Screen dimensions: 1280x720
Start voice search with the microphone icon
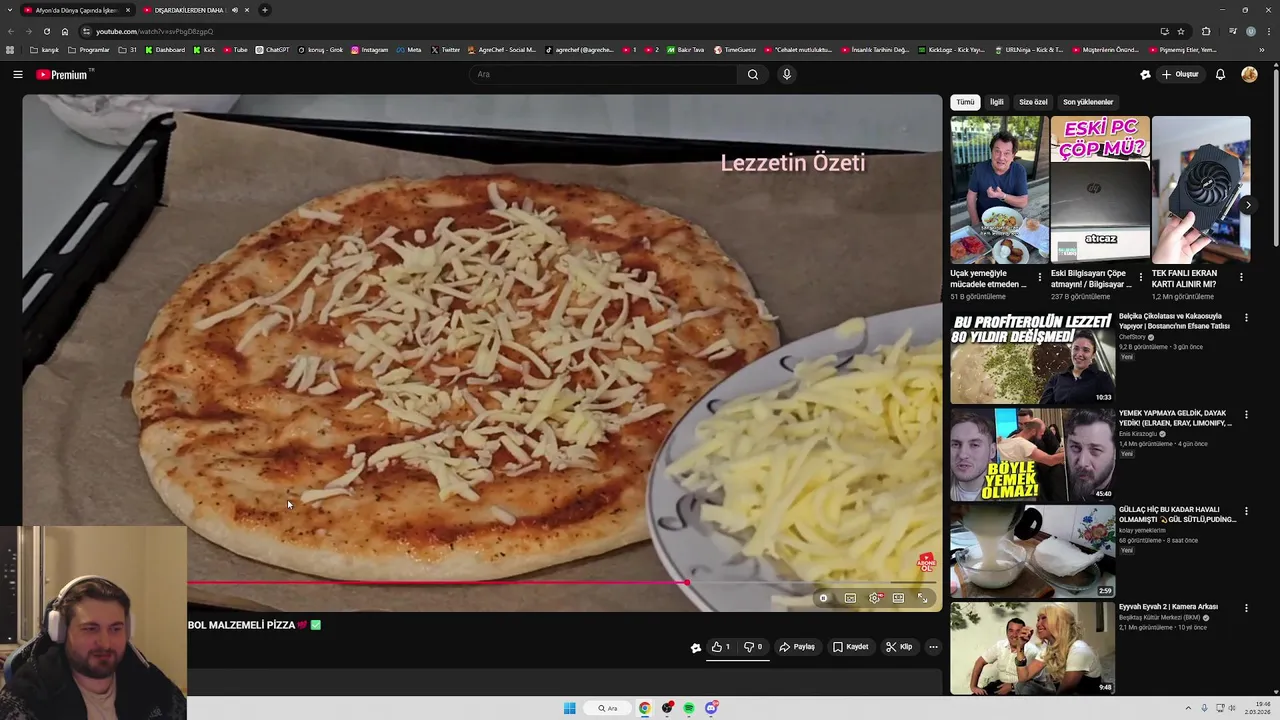787,74
